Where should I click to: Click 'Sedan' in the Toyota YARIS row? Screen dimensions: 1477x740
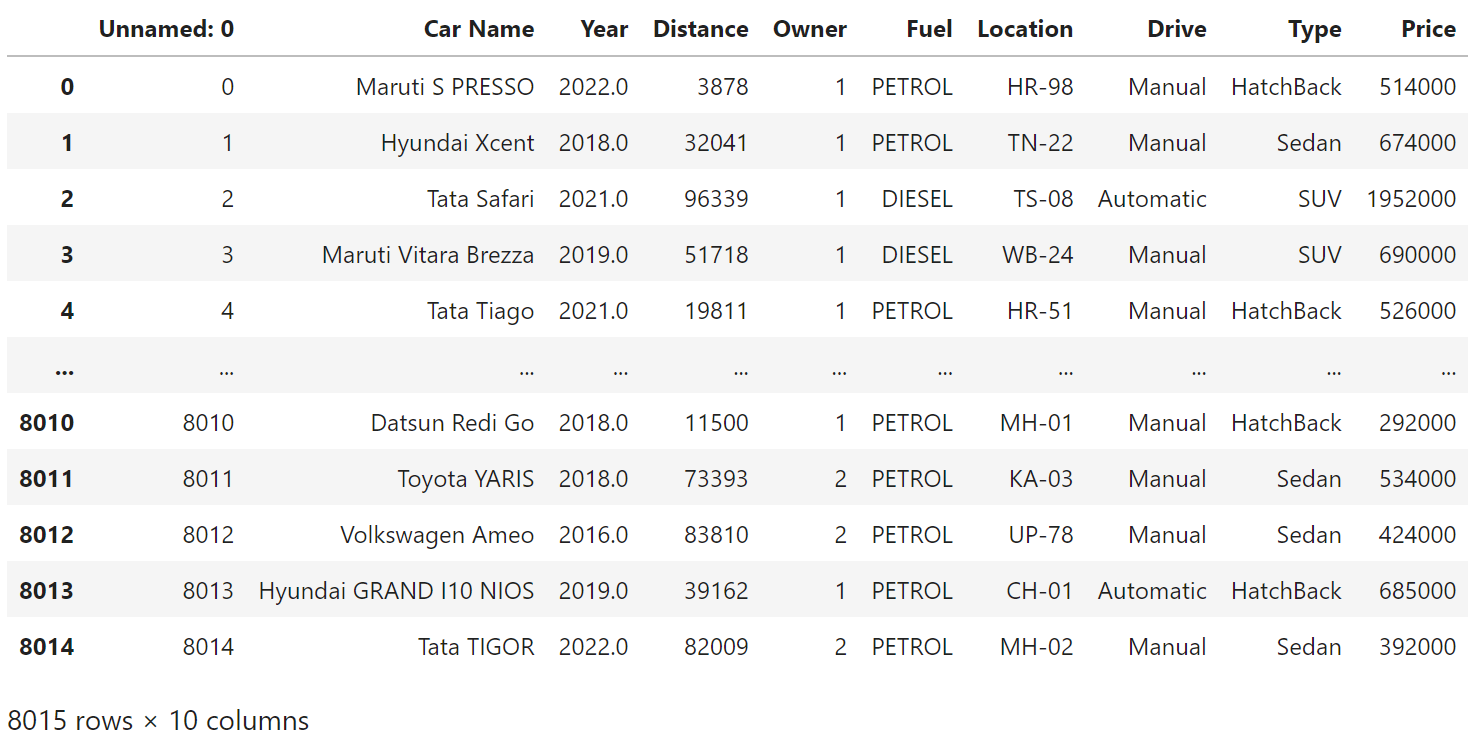[x=1309, y=479]
